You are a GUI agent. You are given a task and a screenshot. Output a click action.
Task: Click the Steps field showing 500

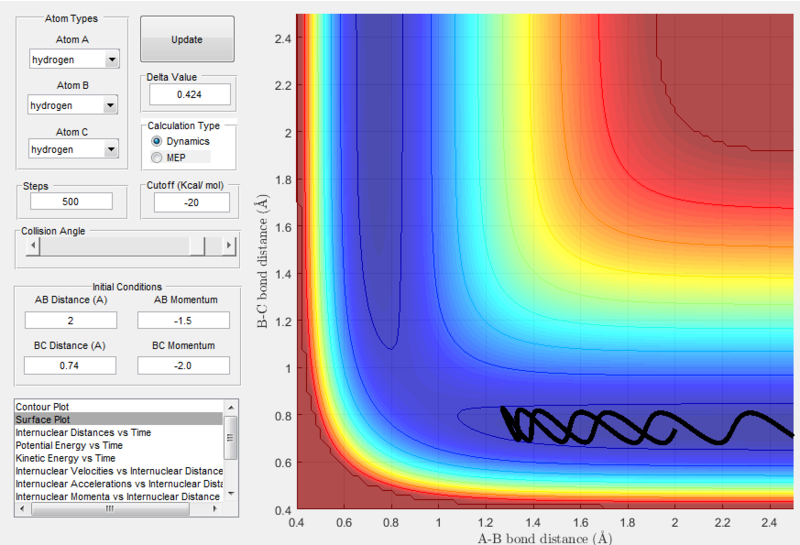coord(71,201)
